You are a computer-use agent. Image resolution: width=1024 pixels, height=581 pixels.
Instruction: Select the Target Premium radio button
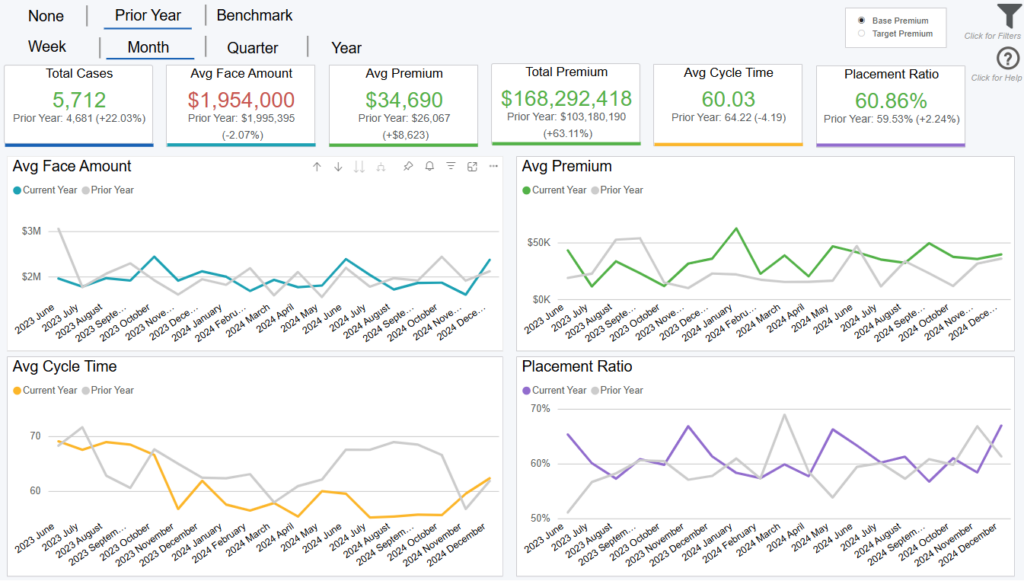(861, 34)
